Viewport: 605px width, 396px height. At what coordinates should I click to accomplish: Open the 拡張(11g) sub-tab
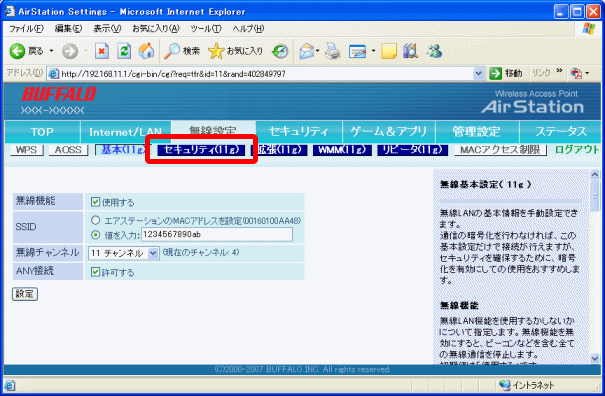point(279,150)
